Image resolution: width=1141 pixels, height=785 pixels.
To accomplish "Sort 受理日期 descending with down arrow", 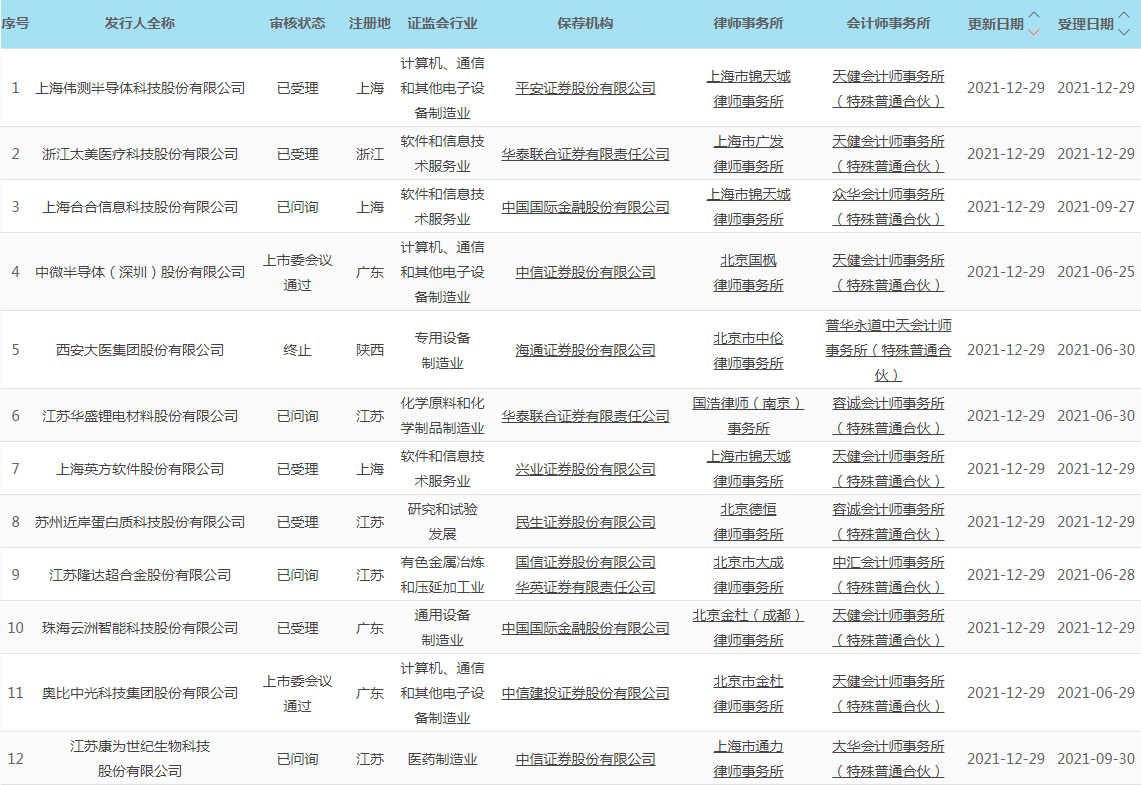I will pos(1124,31).
